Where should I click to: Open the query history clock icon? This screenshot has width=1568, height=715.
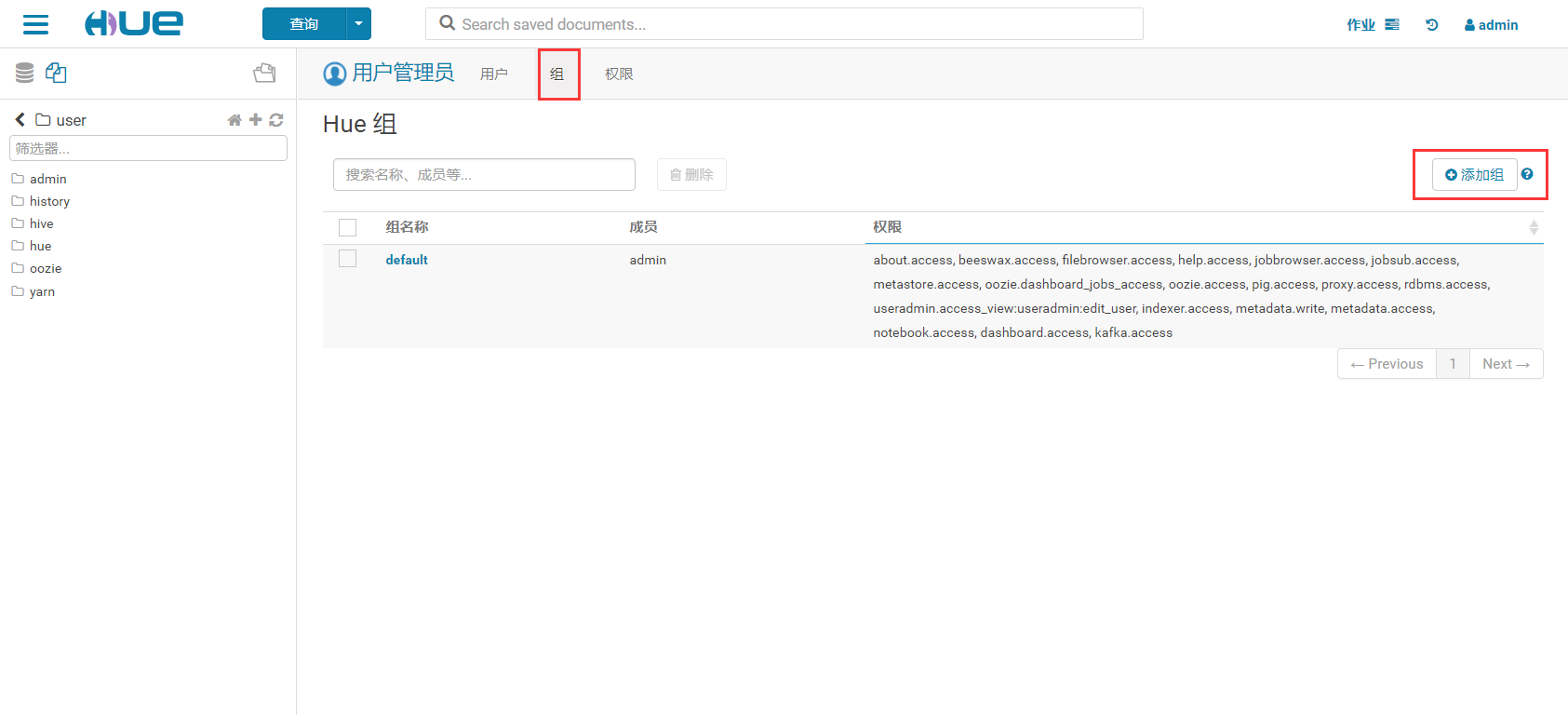pos(1432,25)
